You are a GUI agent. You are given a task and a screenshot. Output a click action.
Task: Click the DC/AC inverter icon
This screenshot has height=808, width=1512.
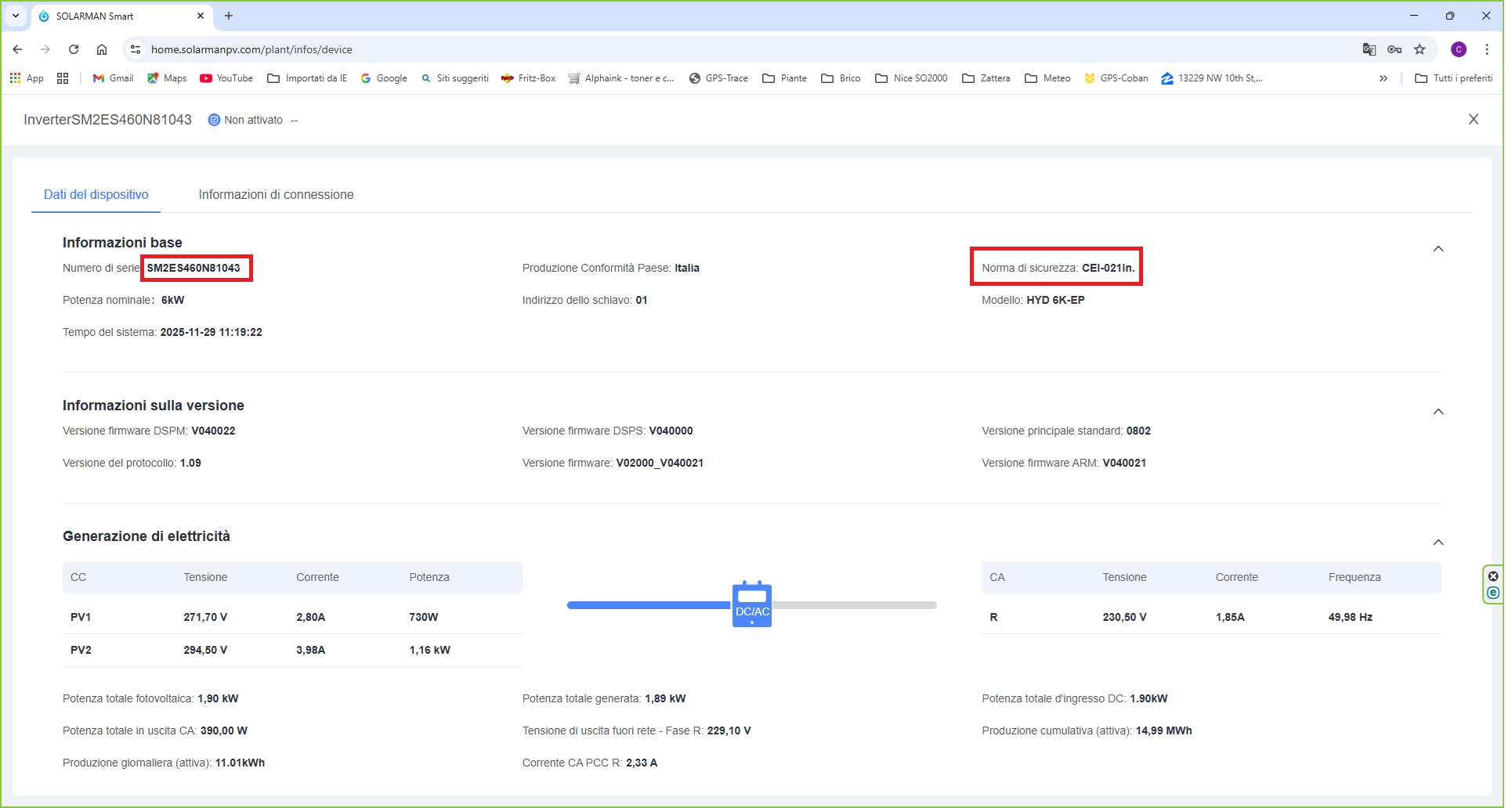(751, 604)
